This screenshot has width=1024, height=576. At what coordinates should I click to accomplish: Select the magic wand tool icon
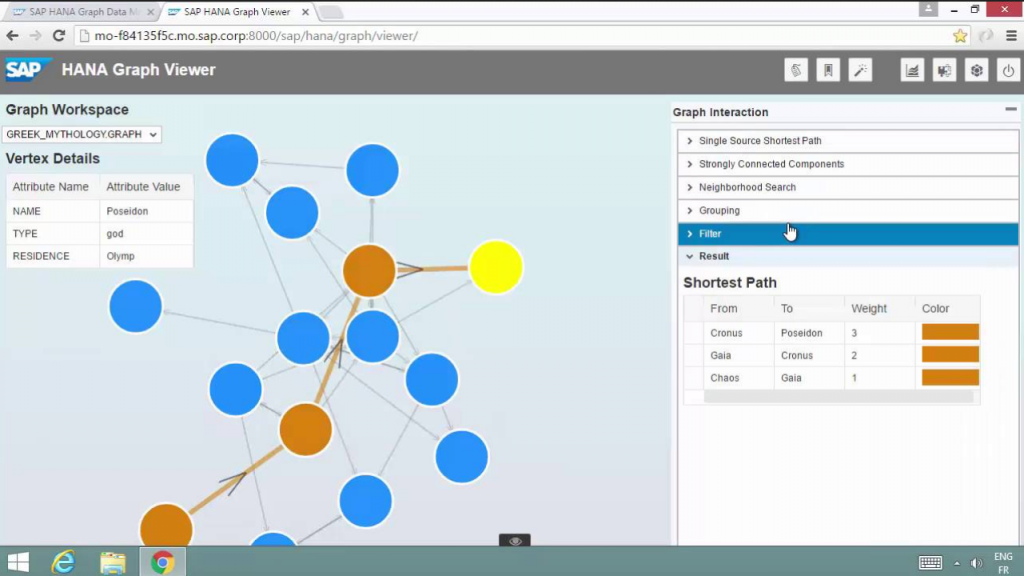pos(859,70)
